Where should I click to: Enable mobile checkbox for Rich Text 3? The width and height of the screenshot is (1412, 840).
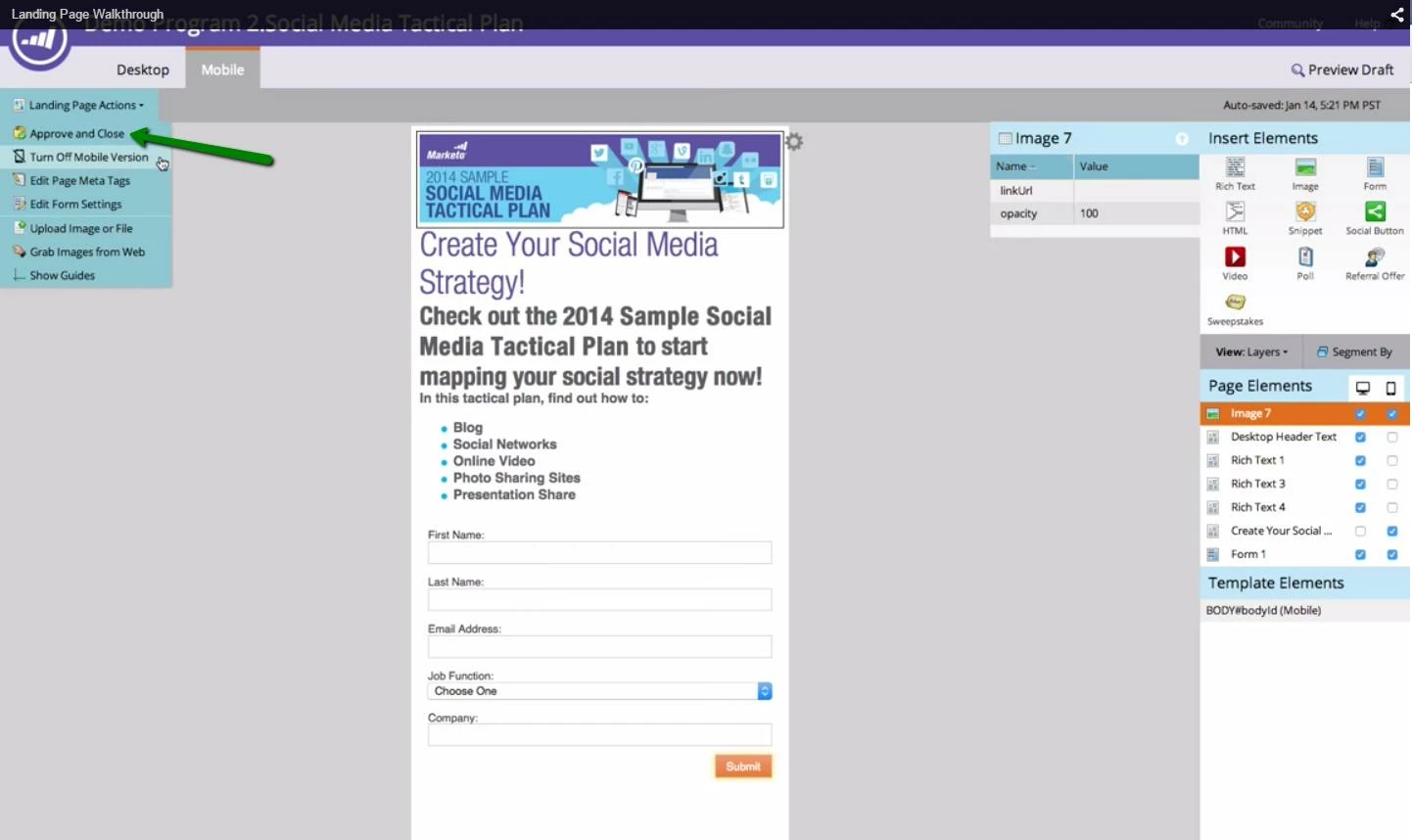click(x=1391, y=484)
